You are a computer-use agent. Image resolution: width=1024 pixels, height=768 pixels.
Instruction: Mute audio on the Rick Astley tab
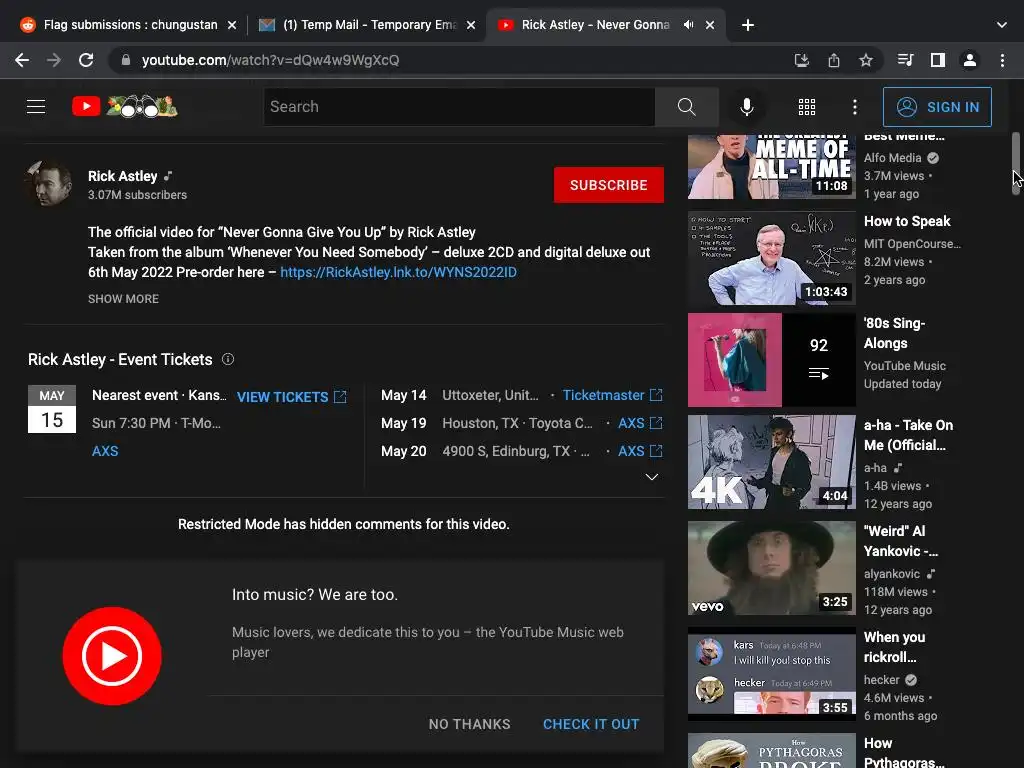click(688, 25)
